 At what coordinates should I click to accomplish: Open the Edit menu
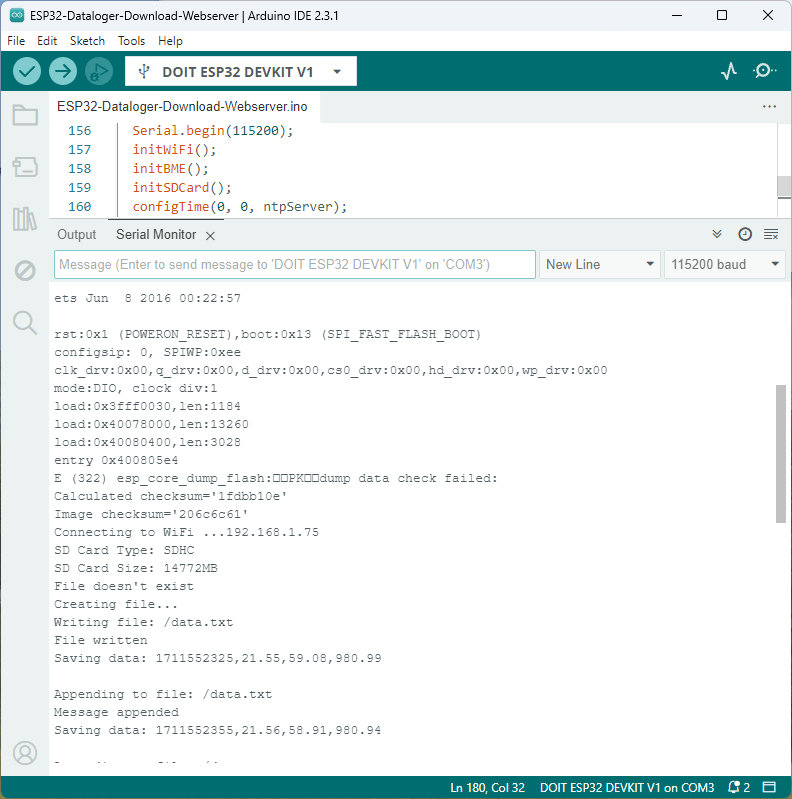(x=47, y=41)
